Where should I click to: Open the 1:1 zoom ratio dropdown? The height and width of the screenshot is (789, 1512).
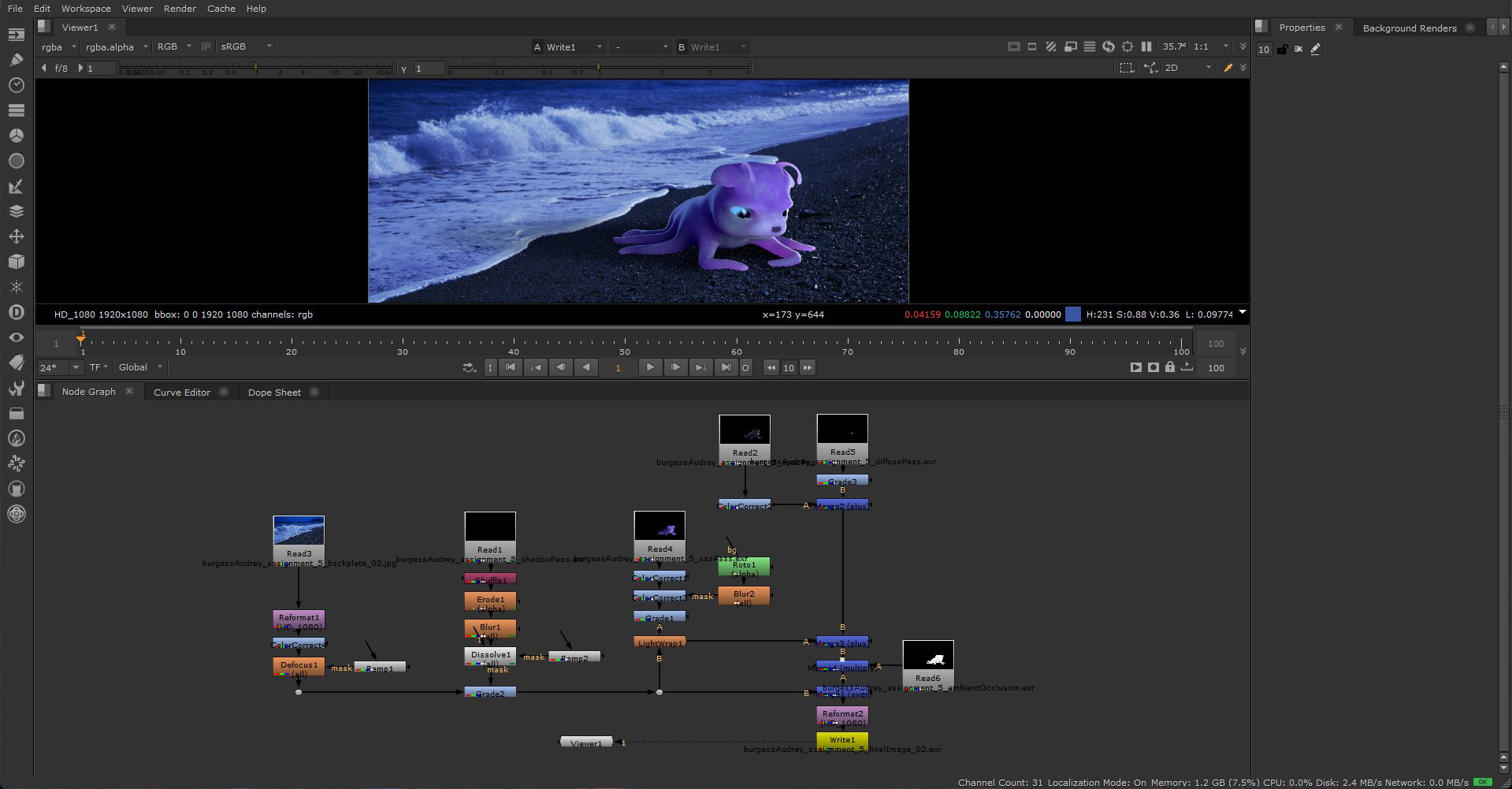[x=1211, y=47]
